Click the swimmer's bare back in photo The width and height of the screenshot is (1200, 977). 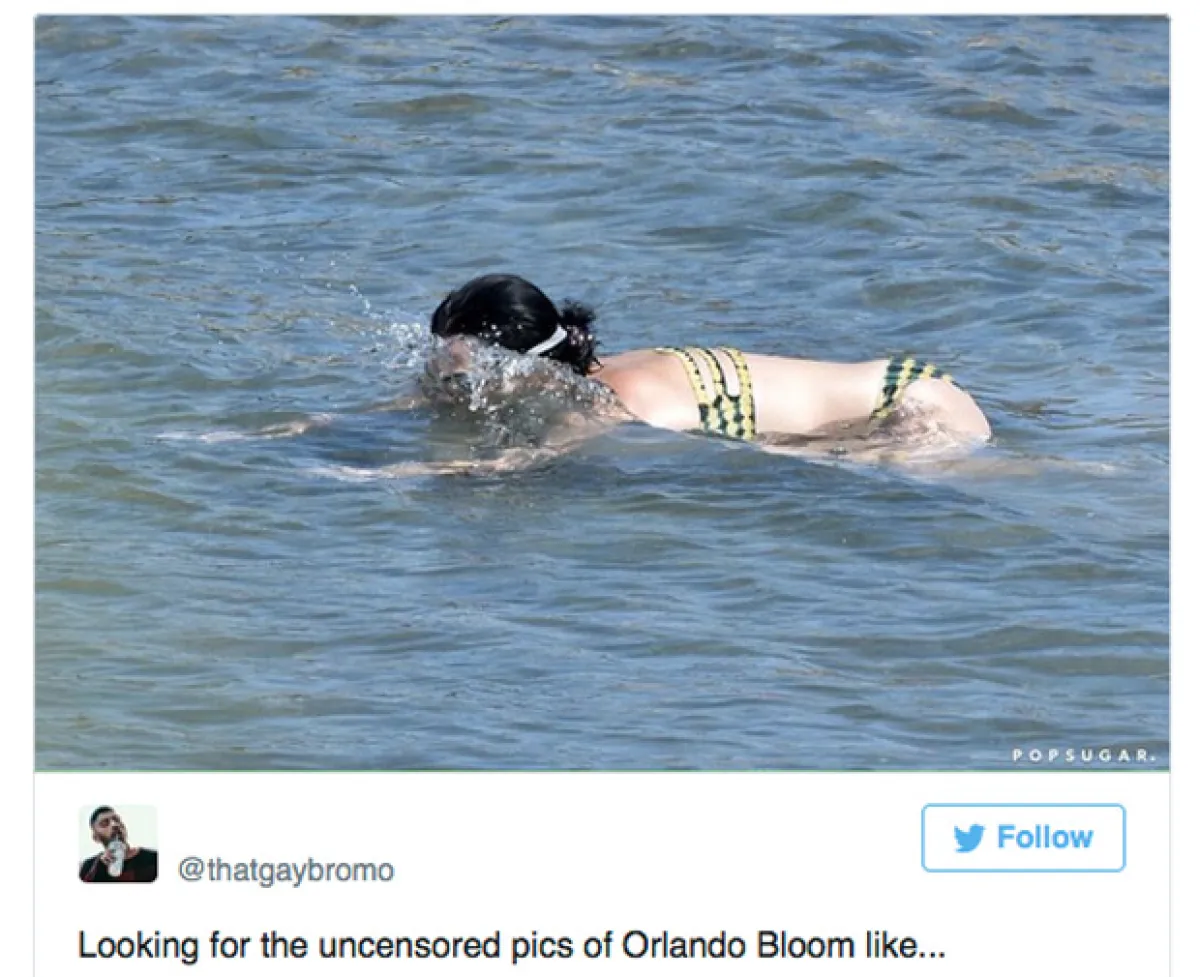point(812,388)
